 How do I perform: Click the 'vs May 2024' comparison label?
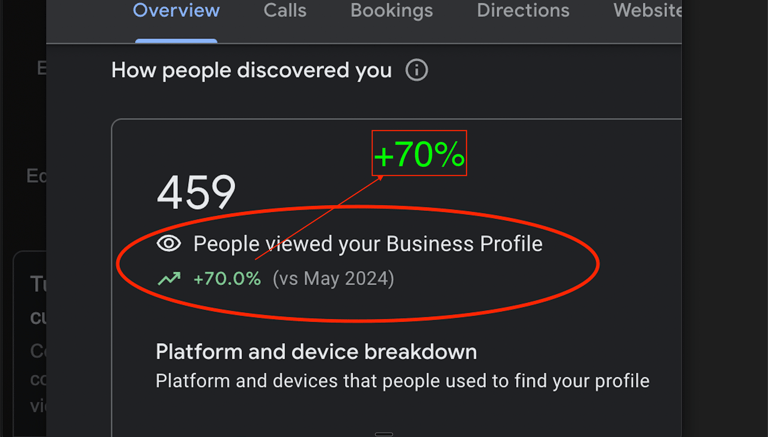[x=333, y=279]
